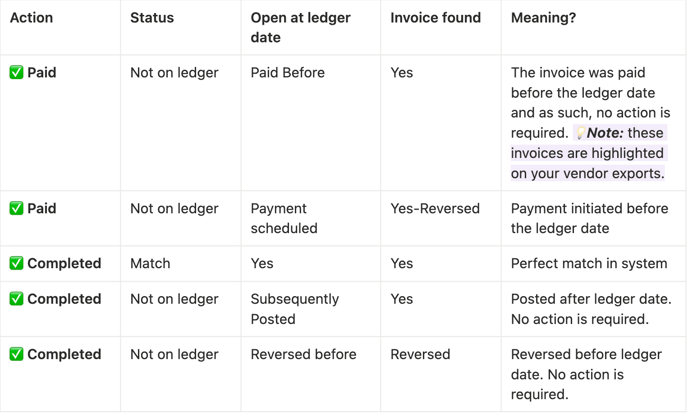The image size is (688, 414).
Task: Select the Perfect match in system text
Action: pyautogui.click(x=589, y=263)
